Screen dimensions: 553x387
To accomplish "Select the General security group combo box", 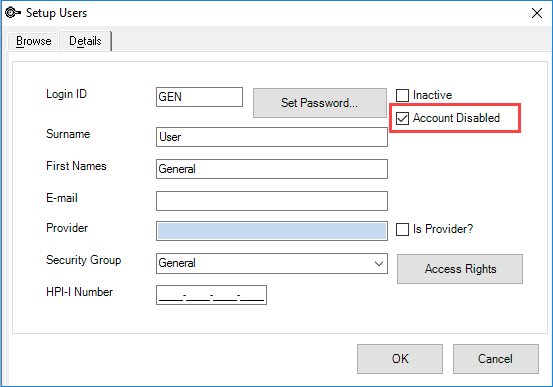I will (272, 264).
